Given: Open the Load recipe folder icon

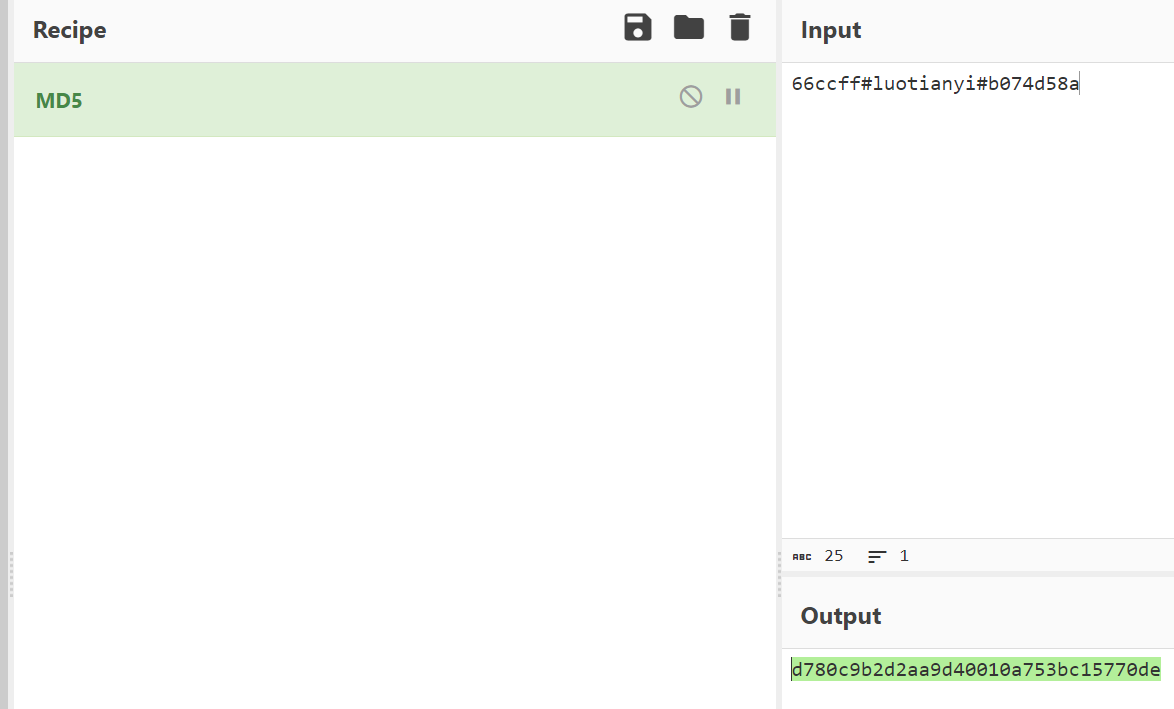Looking at the screenshot, I should coord(689,28).
